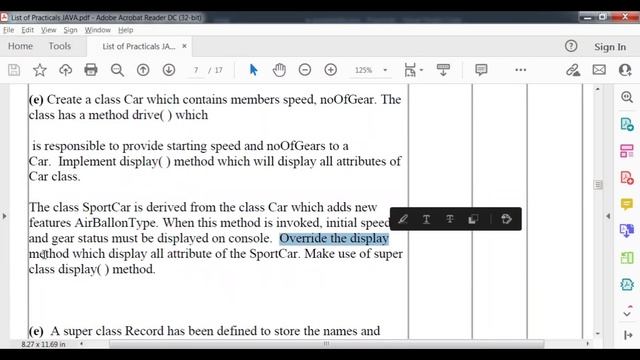Show more tools via three dots
This screenshot has width=640, height=360.
point(520,70)
